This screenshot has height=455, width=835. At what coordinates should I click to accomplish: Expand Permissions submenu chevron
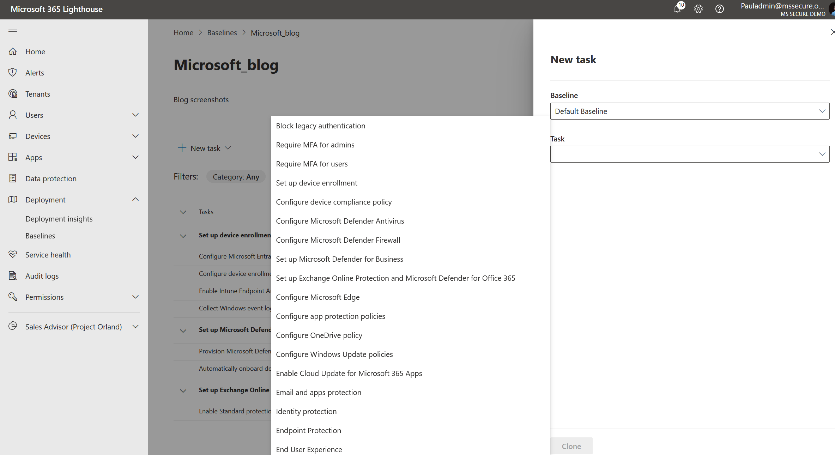pyautogui.click(x=135, y=297)
